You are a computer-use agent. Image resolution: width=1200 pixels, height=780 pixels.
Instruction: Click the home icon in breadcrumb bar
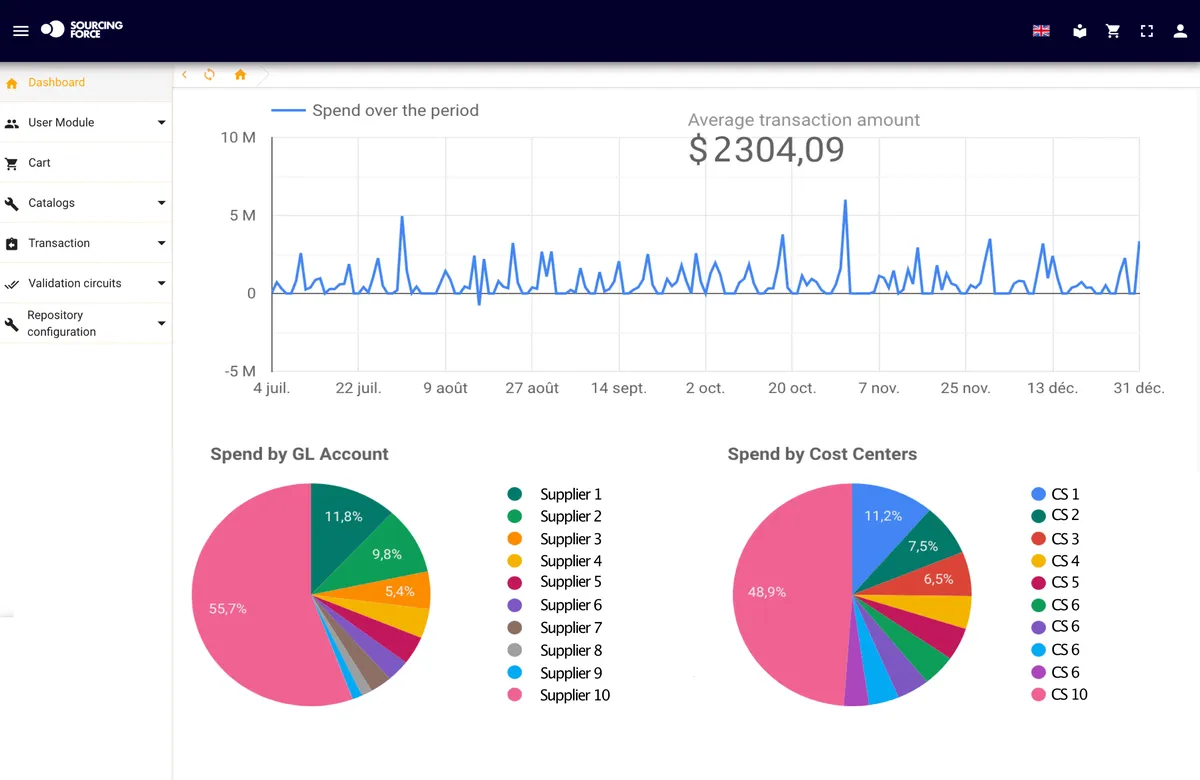240,75
